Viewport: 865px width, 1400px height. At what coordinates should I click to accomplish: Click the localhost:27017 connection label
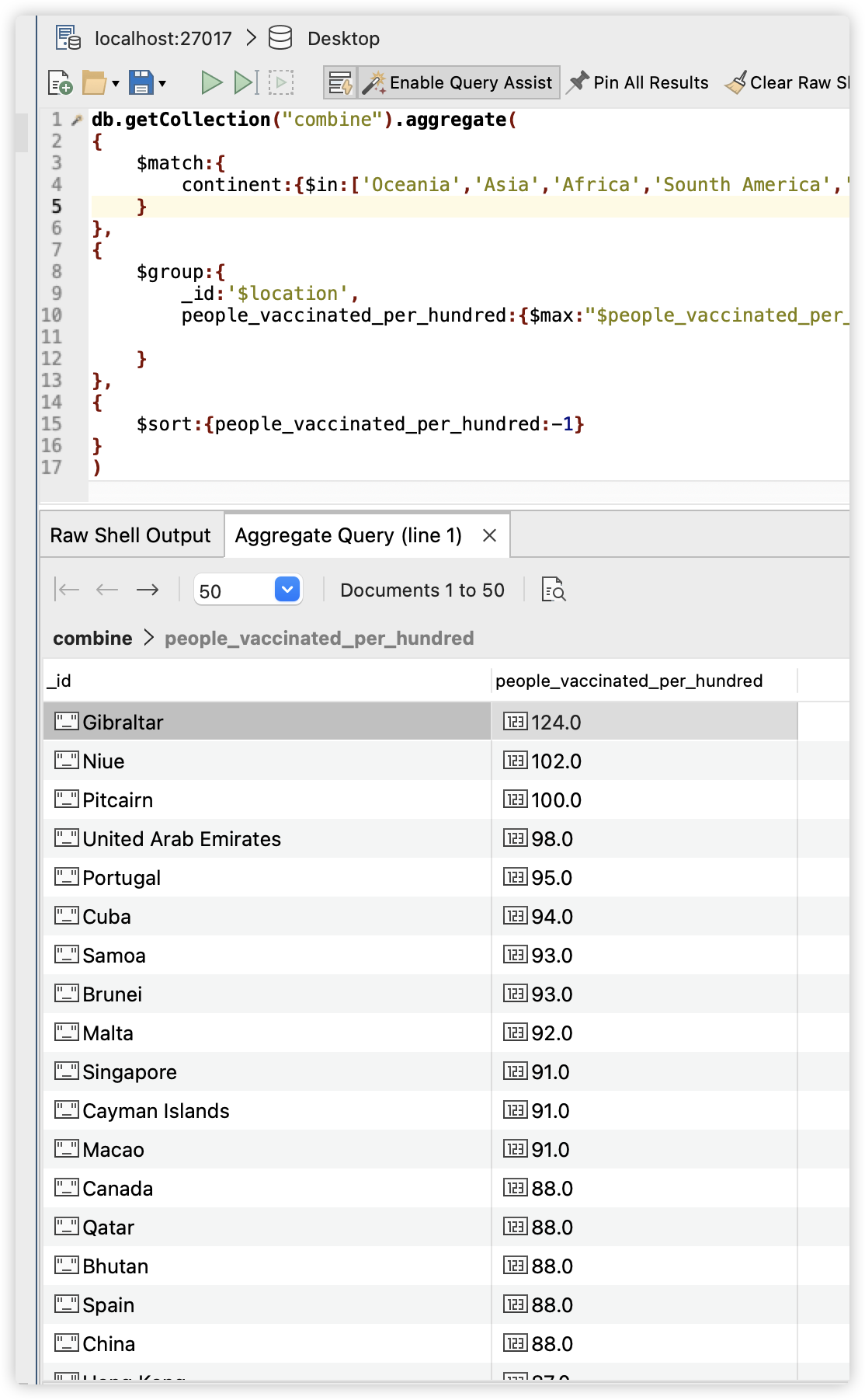pos(163,38)
